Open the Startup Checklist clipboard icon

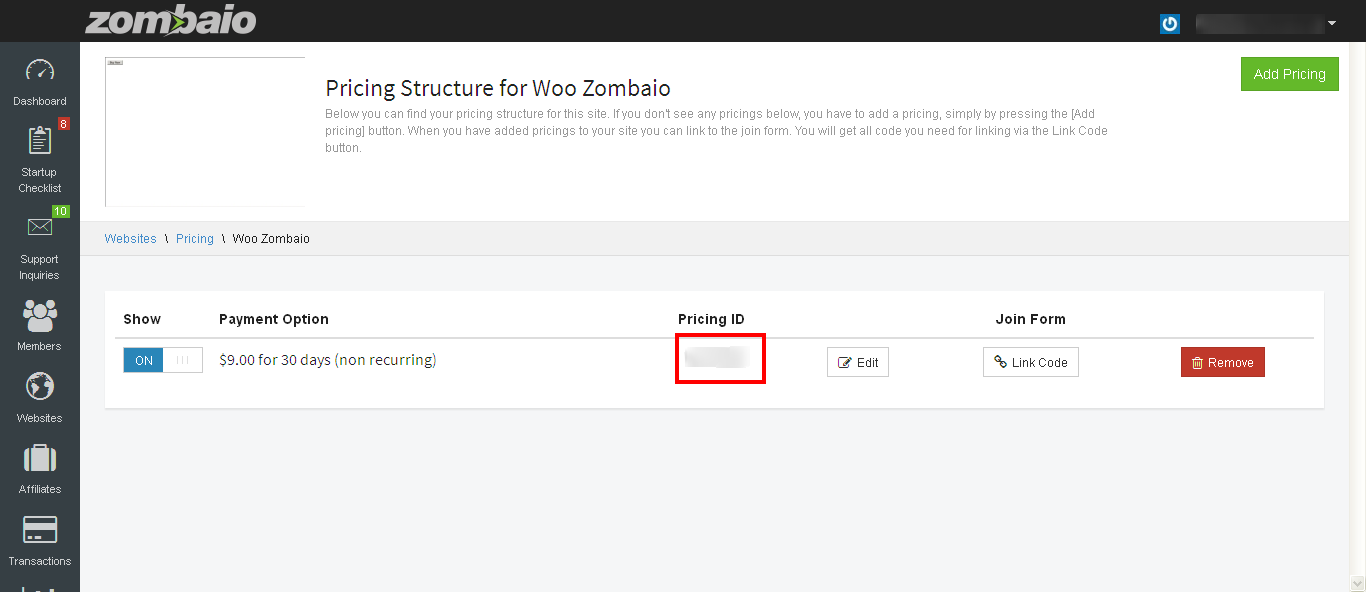coord(40,141)
